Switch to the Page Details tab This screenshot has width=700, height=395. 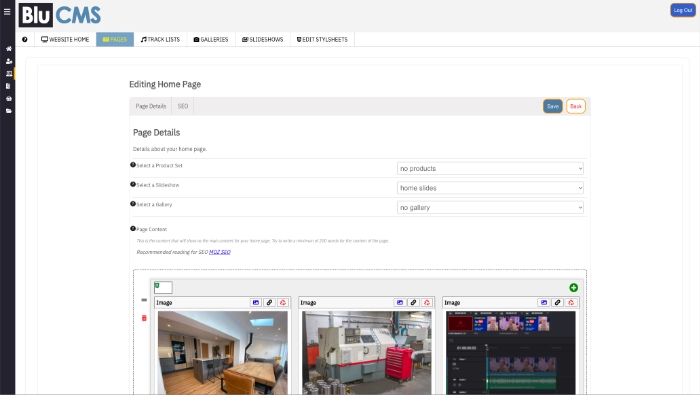click(x=150, y=106)
